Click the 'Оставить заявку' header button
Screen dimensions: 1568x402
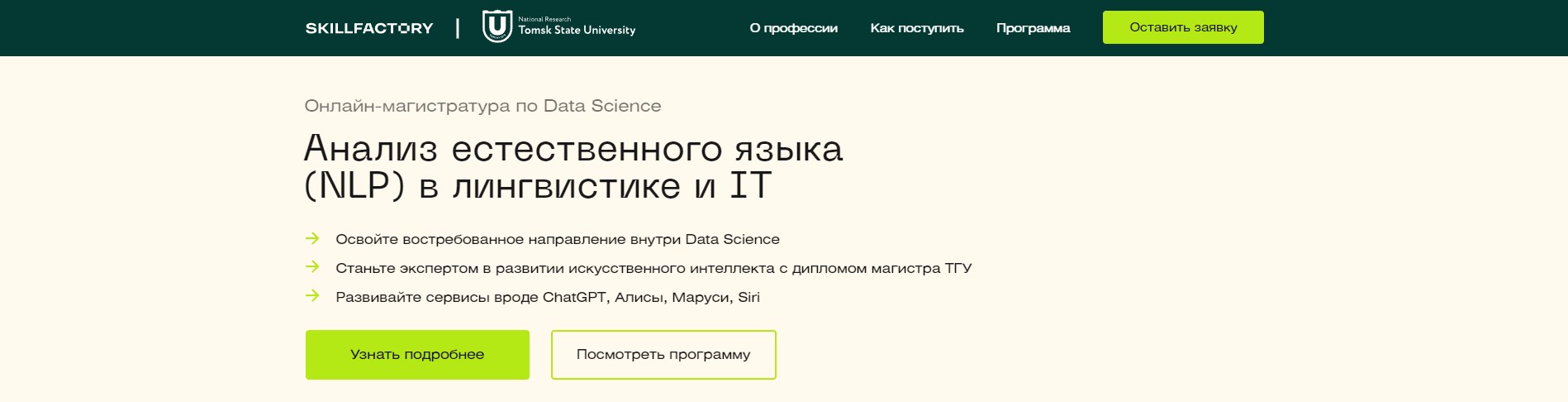1183,27
